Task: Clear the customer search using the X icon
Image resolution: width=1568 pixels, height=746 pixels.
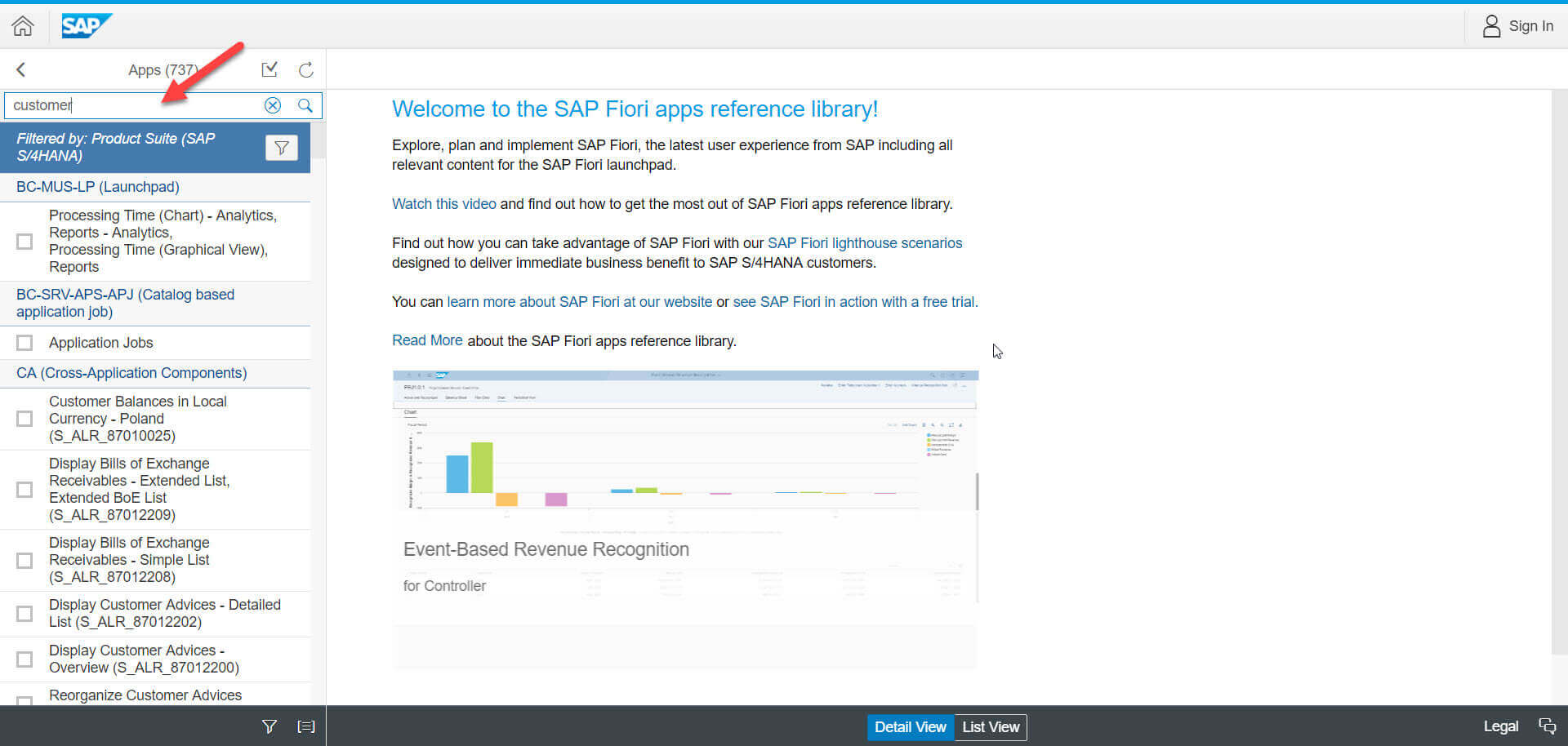Action: coord(273,105)
